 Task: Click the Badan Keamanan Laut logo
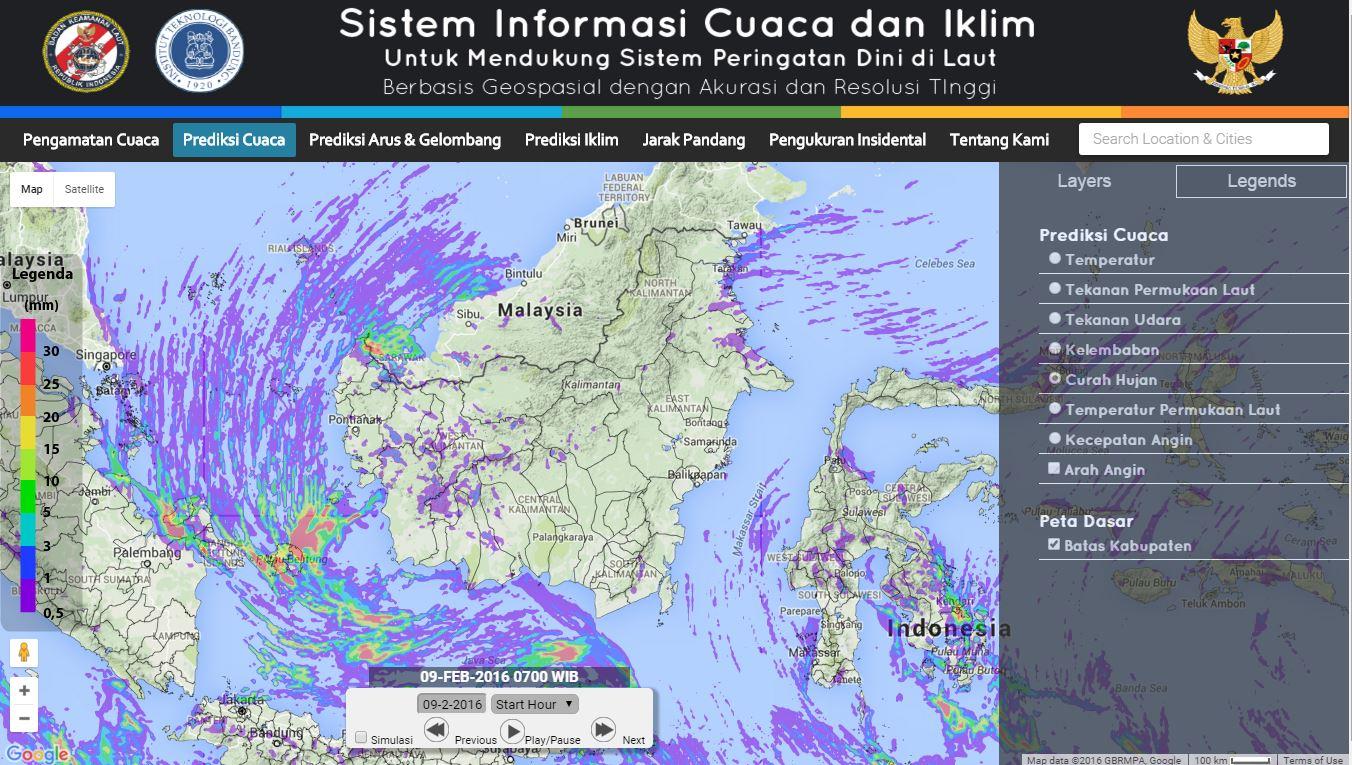click(85, 50)
